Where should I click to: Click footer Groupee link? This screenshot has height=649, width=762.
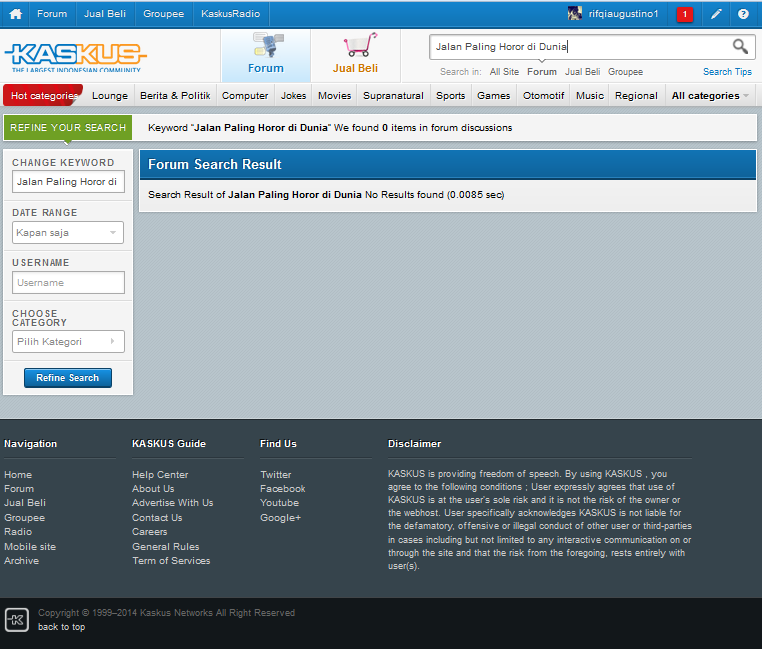point(24,518)
